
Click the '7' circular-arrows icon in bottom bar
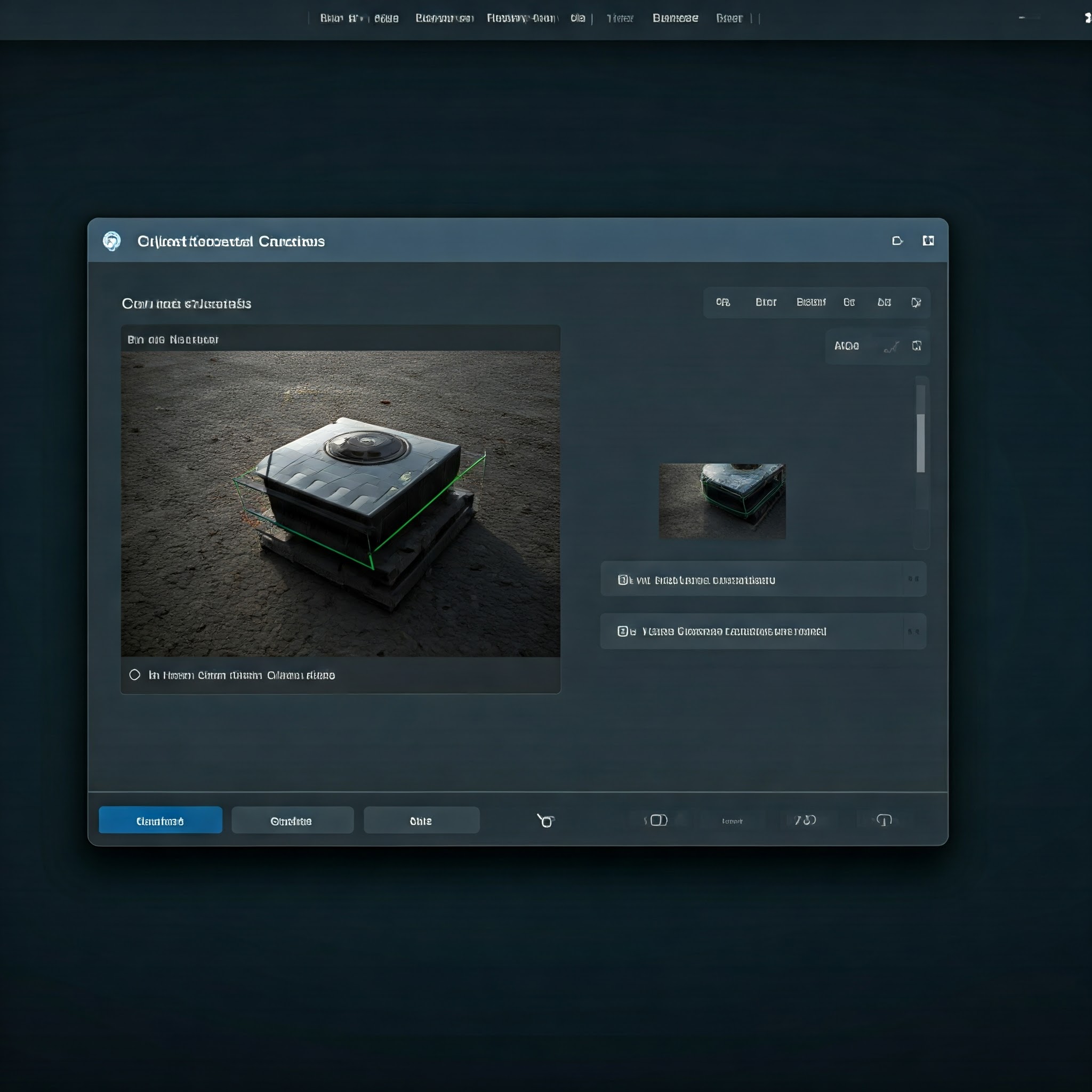click(x=805, y=820)
